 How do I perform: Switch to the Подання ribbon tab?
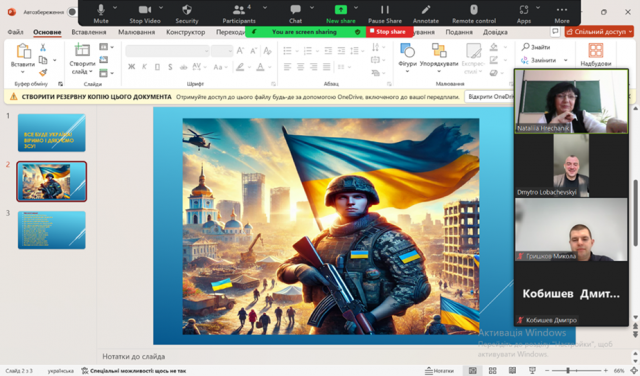(x=459, y=32)
